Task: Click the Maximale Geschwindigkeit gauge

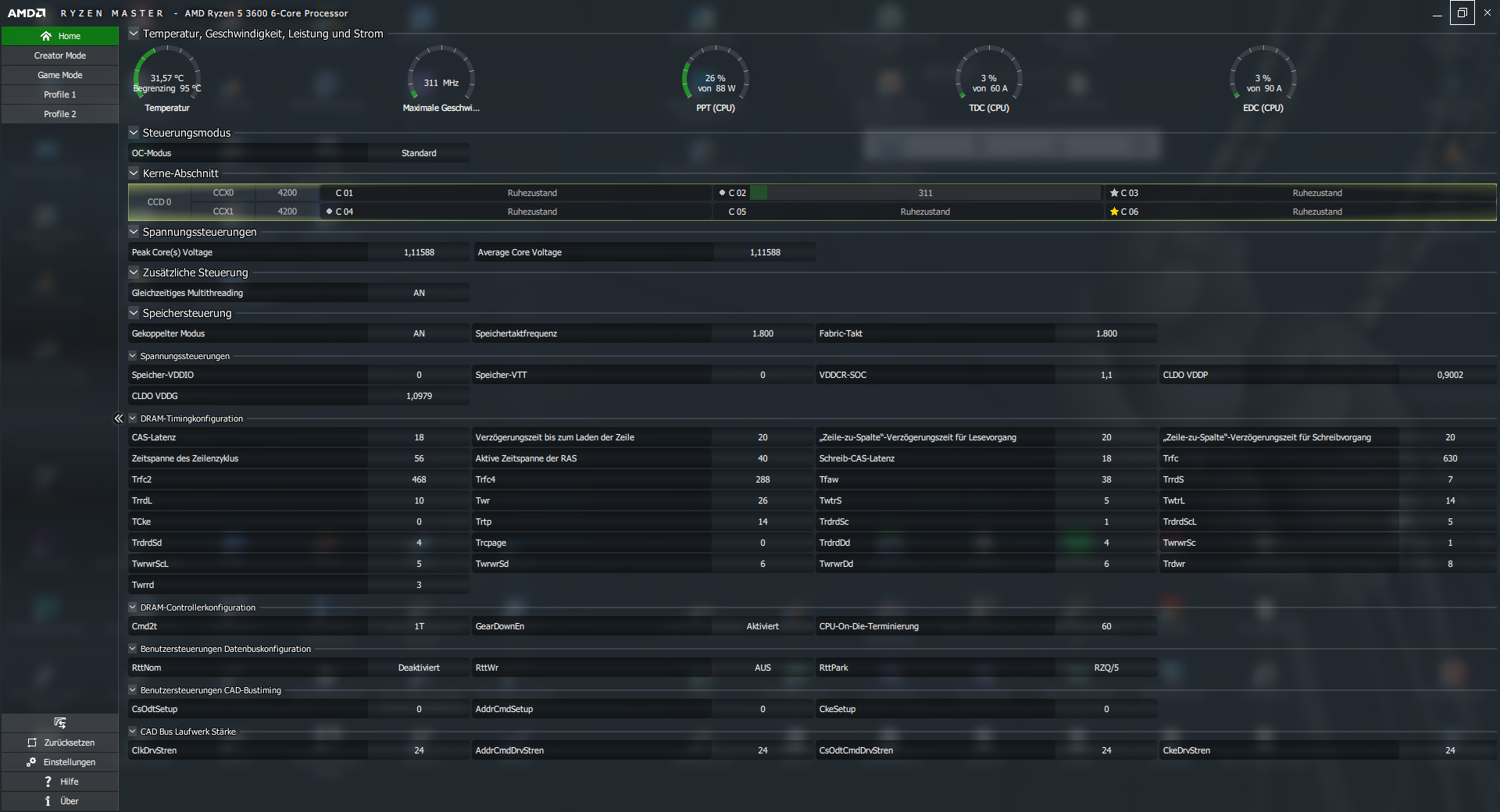Action: pos(441,79)
